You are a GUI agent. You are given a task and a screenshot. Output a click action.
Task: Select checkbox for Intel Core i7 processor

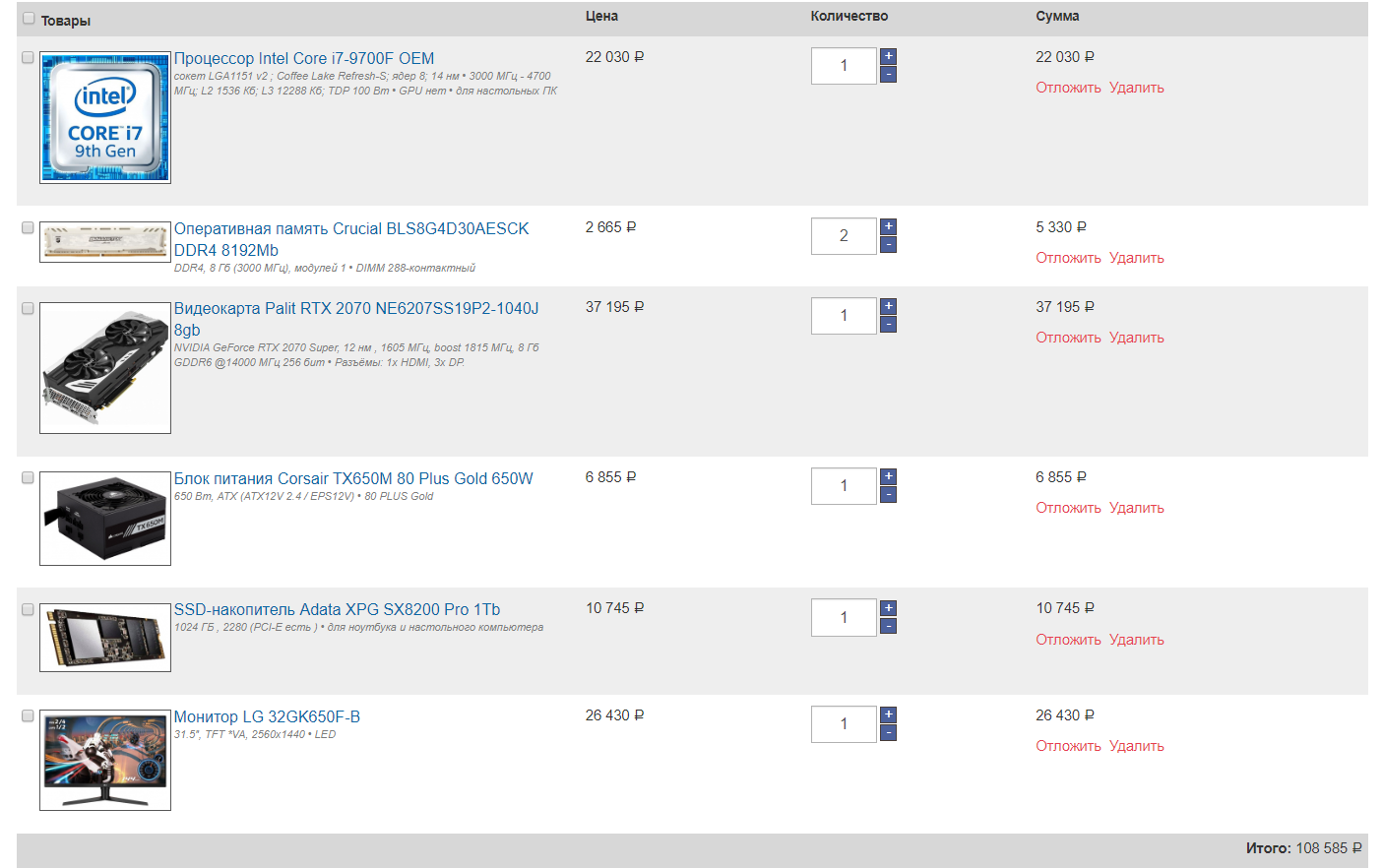[28, 57]
